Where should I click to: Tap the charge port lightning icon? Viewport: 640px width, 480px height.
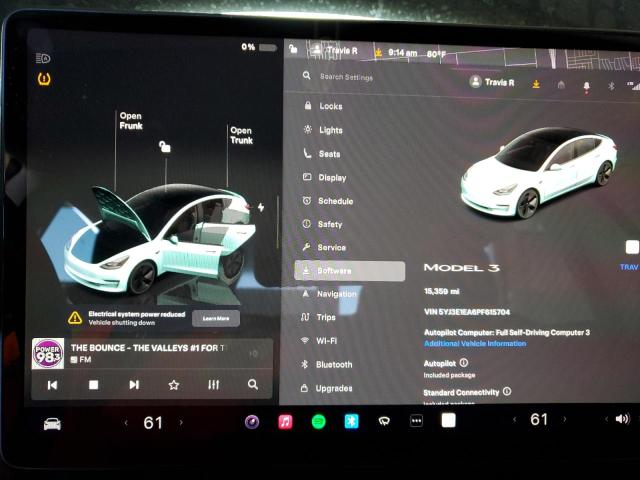point(261,207)
